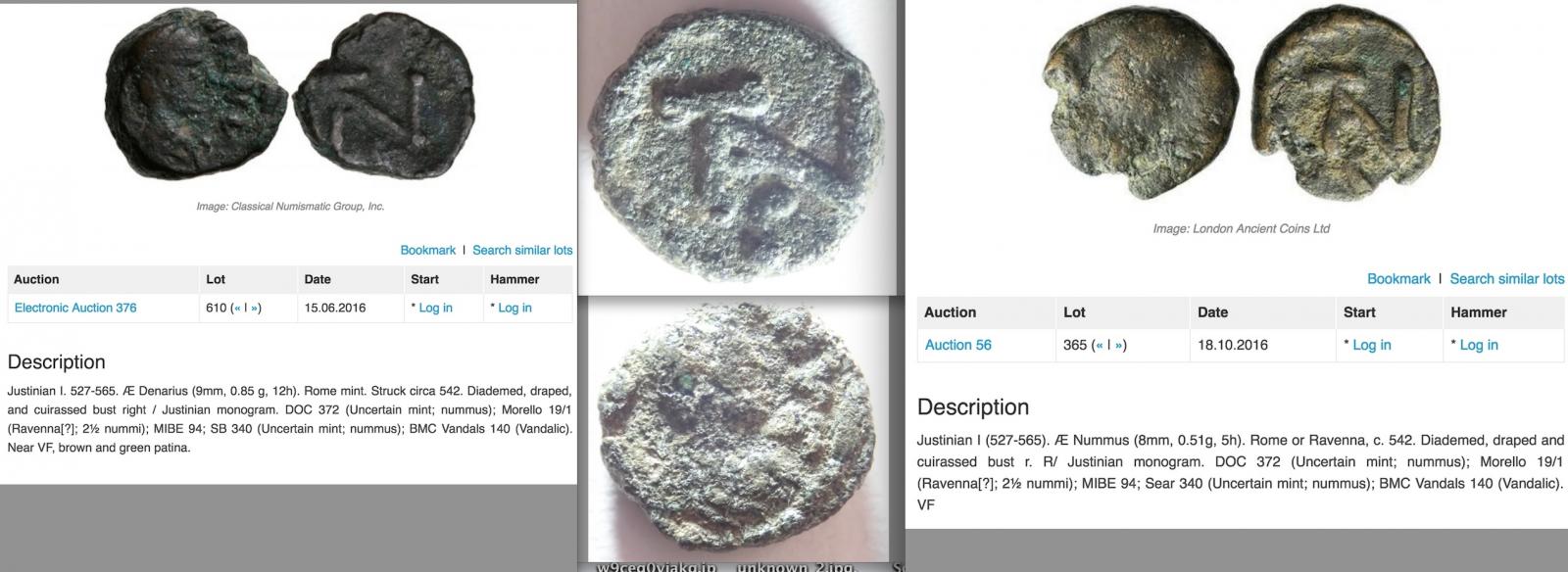Viewport: 1568px width, 572px height.
Task: Go to previous lot before lot 610
Action: click(237, 308)
